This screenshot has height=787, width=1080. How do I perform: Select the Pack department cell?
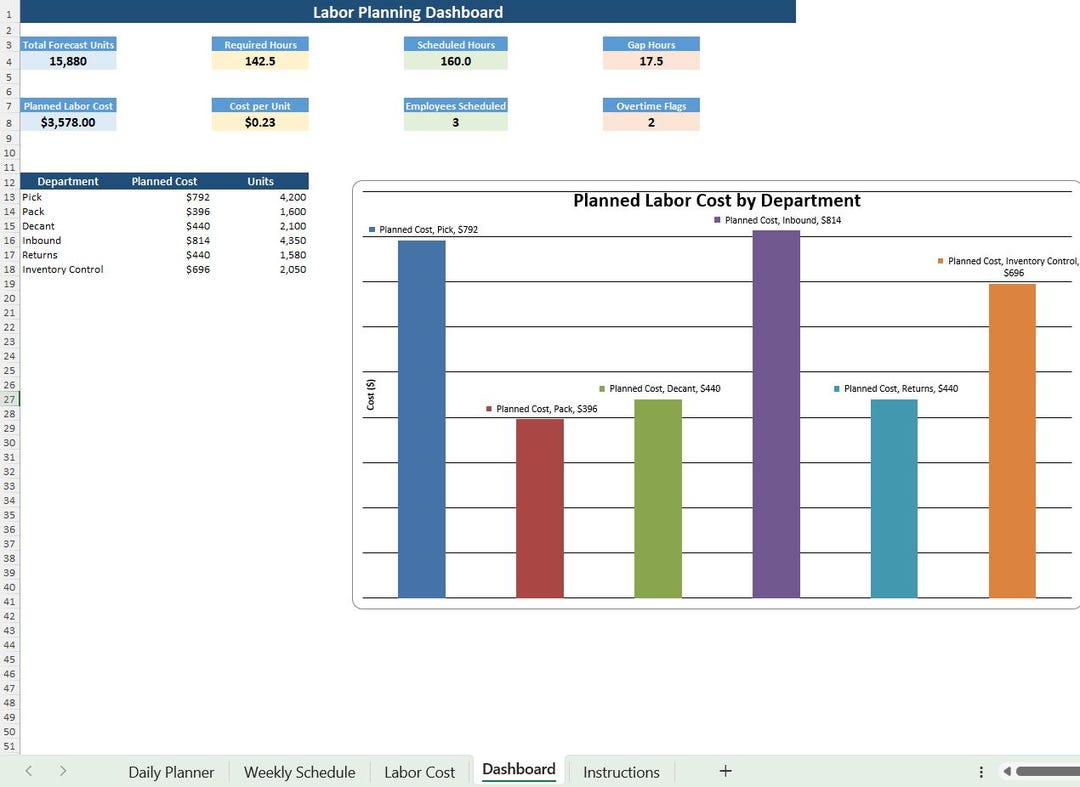pos(68,211)
